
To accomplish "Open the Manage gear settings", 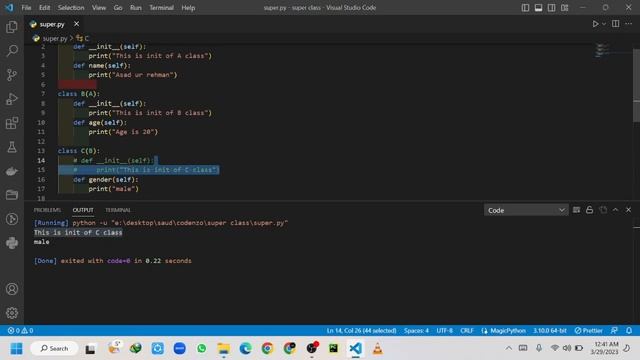I will coord(12,313).
